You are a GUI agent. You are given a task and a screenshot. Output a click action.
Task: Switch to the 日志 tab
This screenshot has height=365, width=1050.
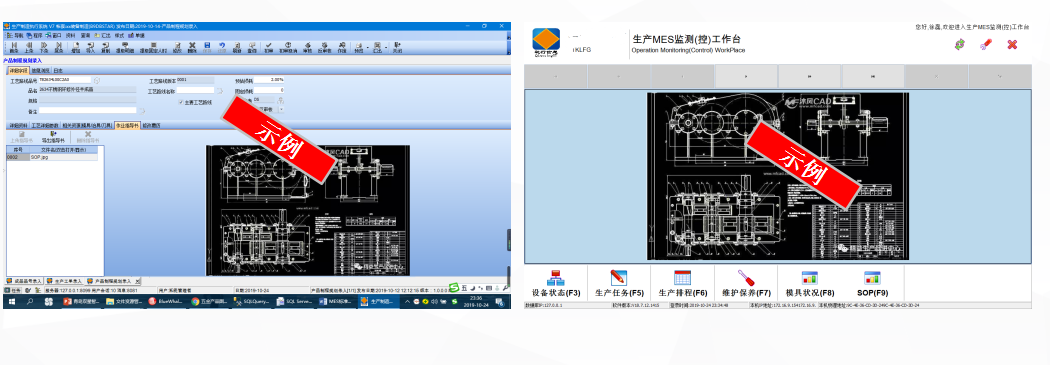point(58,71)
